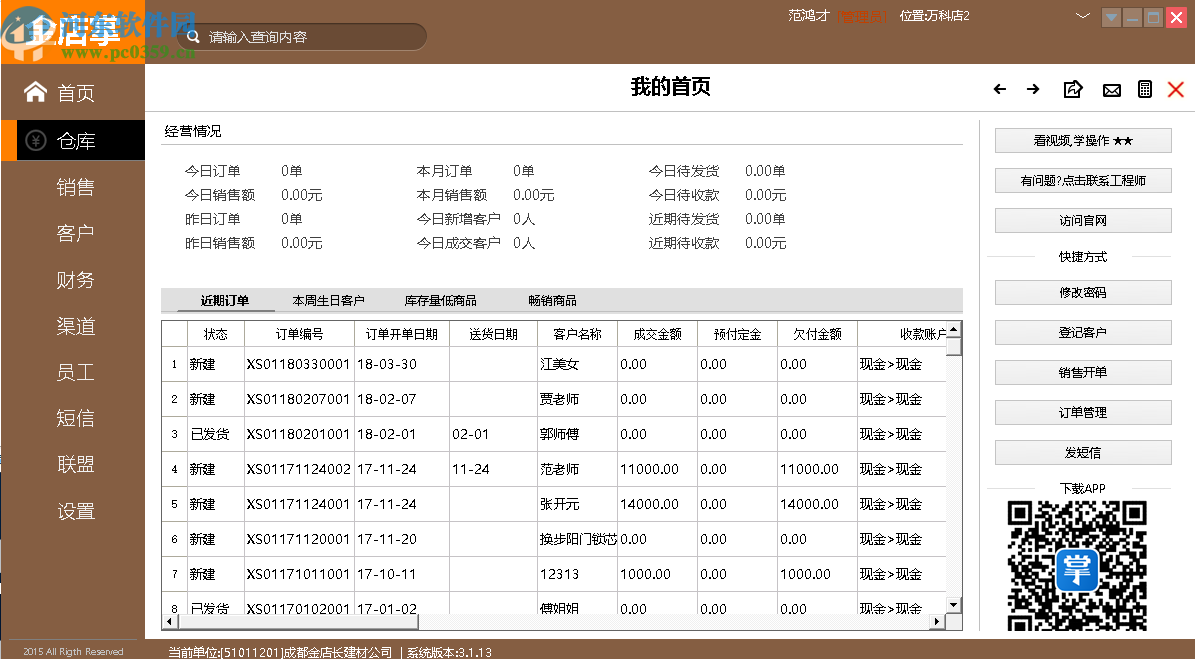
Task: Open the share/export icon above the page
Action: tap(1072, 89)
